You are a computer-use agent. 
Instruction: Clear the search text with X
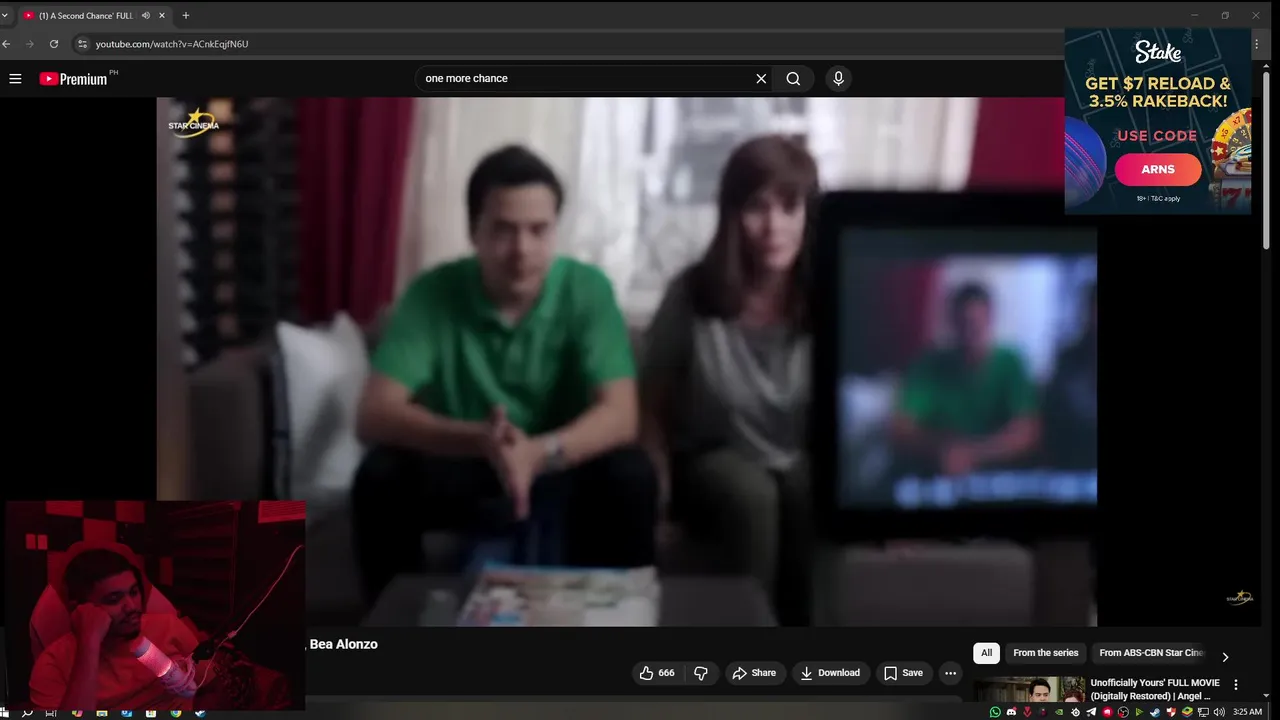tap(761, 78)
